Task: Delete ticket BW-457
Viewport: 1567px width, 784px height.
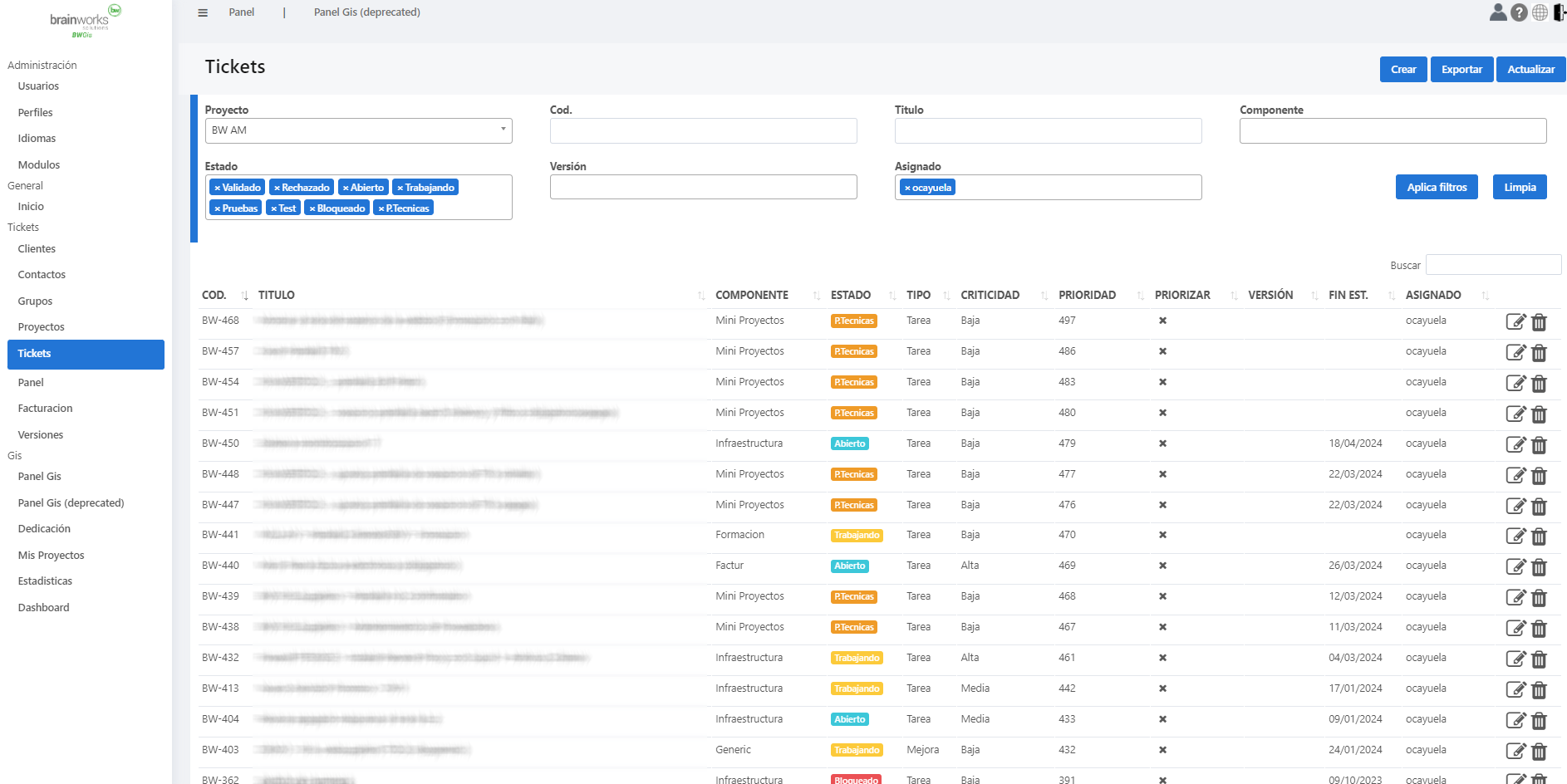Action: [1539, 353]
